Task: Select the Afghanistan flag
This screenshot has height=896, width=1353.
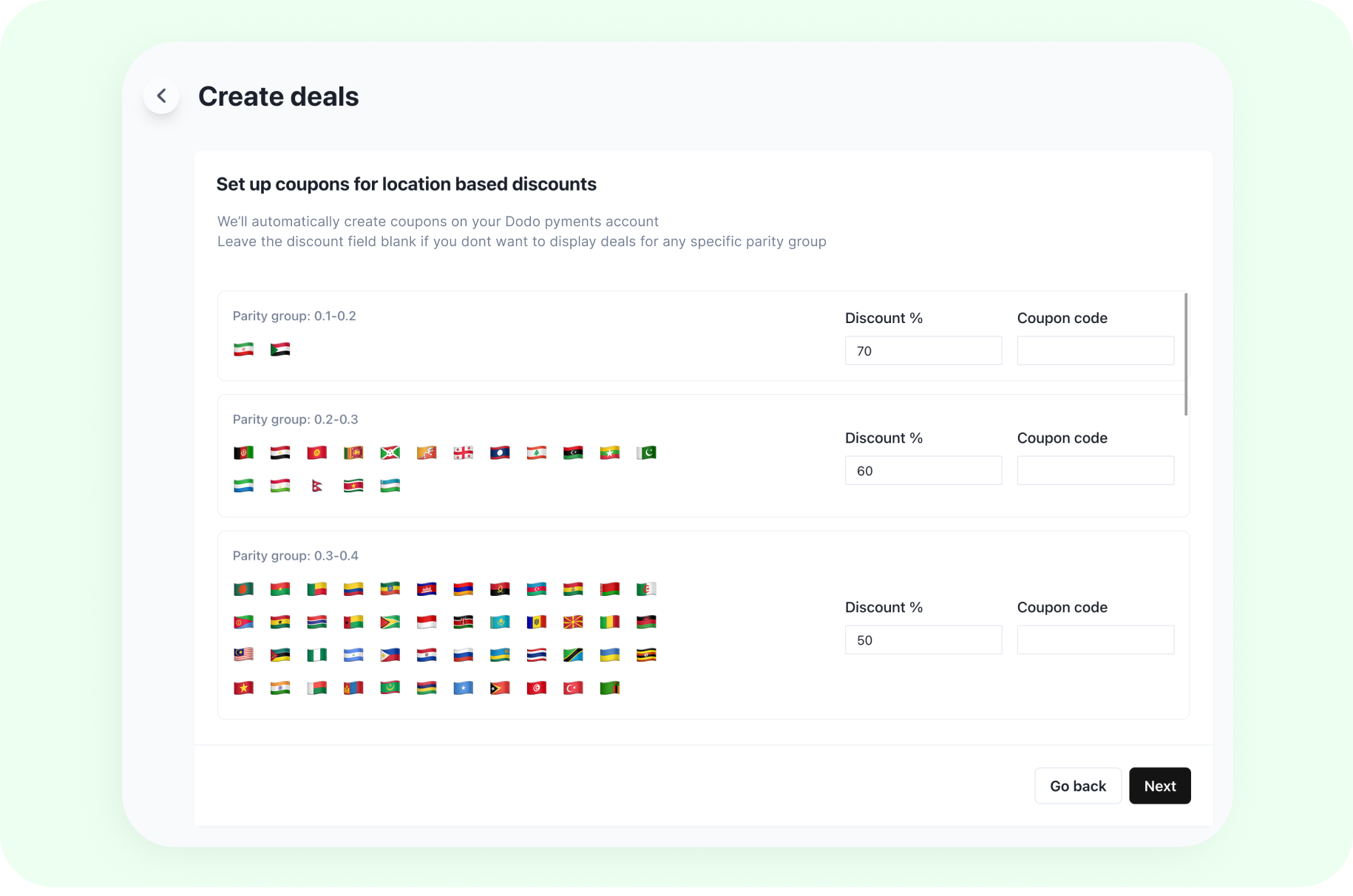Action: click(243, 452)
